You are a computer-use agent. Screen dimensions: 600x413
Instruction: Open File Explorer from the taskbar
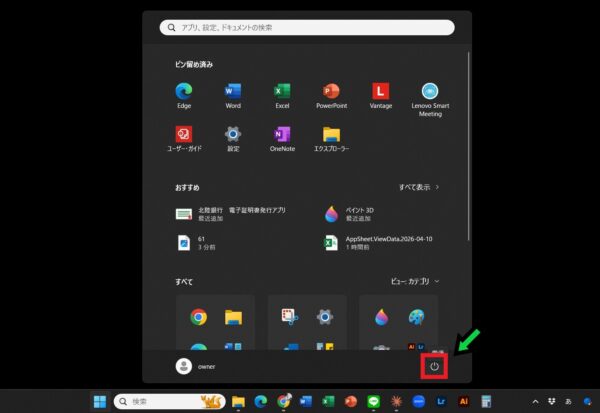point(238,402)
